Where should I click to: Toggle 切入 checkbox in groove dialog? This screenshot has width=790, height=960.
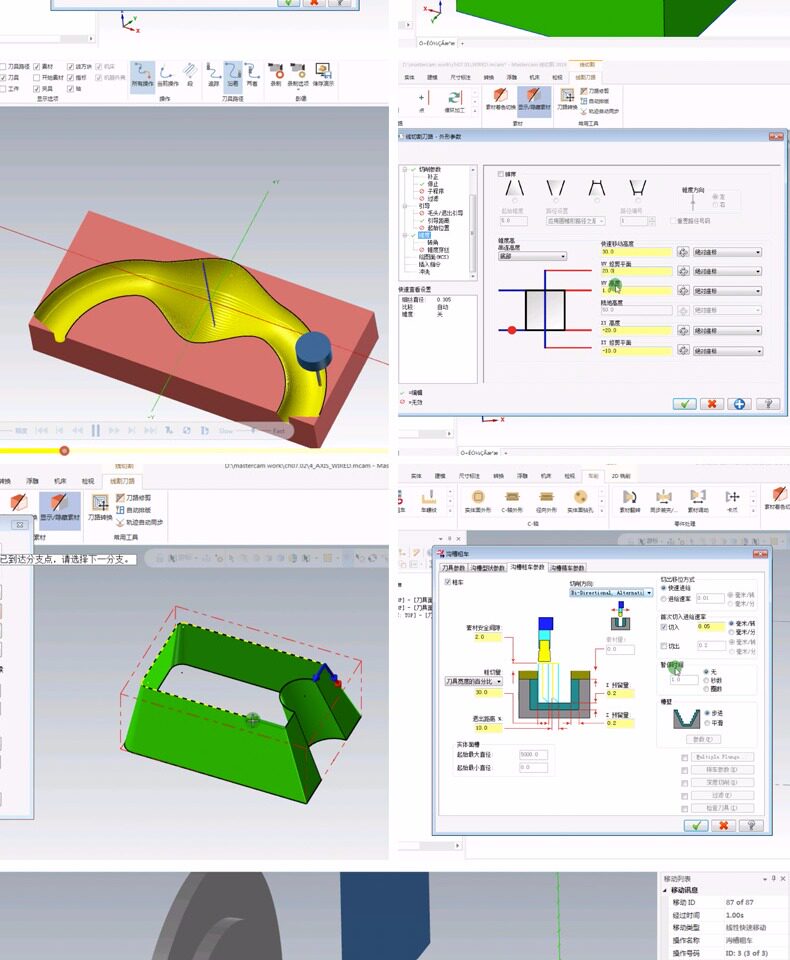point(664,627)
